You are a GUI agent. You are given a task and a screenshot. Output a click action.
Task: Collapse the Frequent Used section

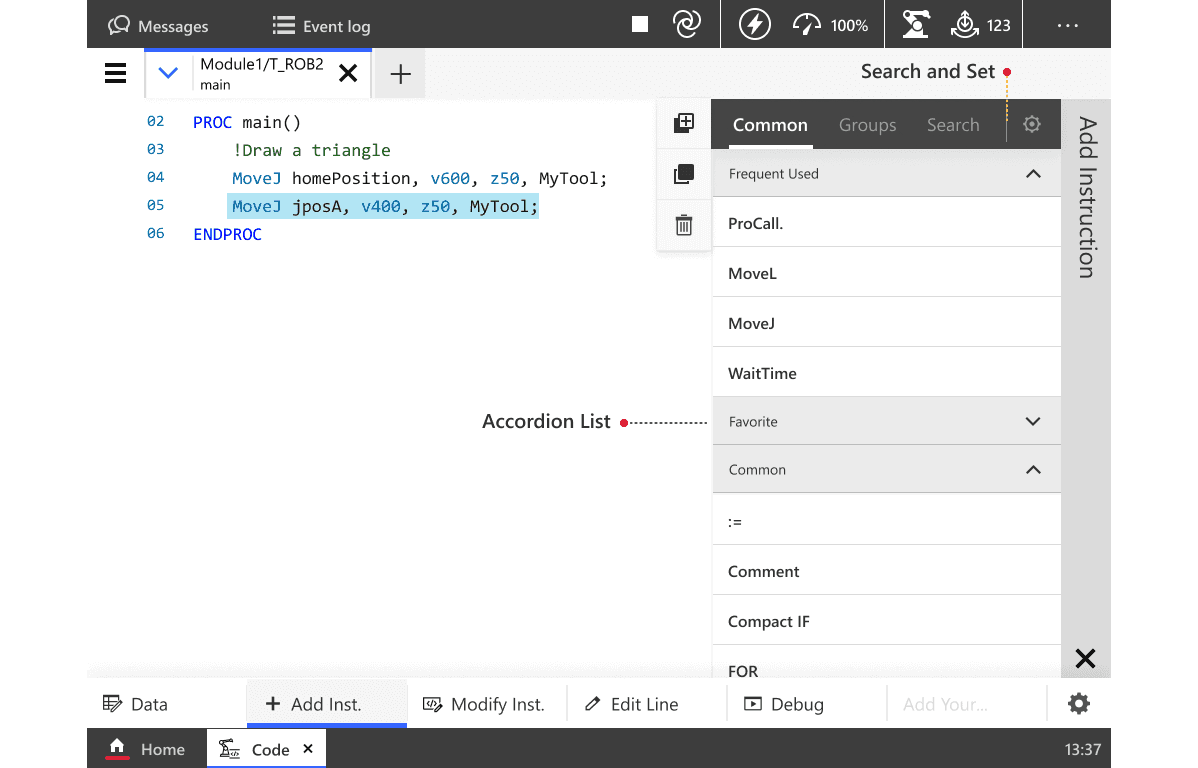pyautogui.click(x=886, y=174)
